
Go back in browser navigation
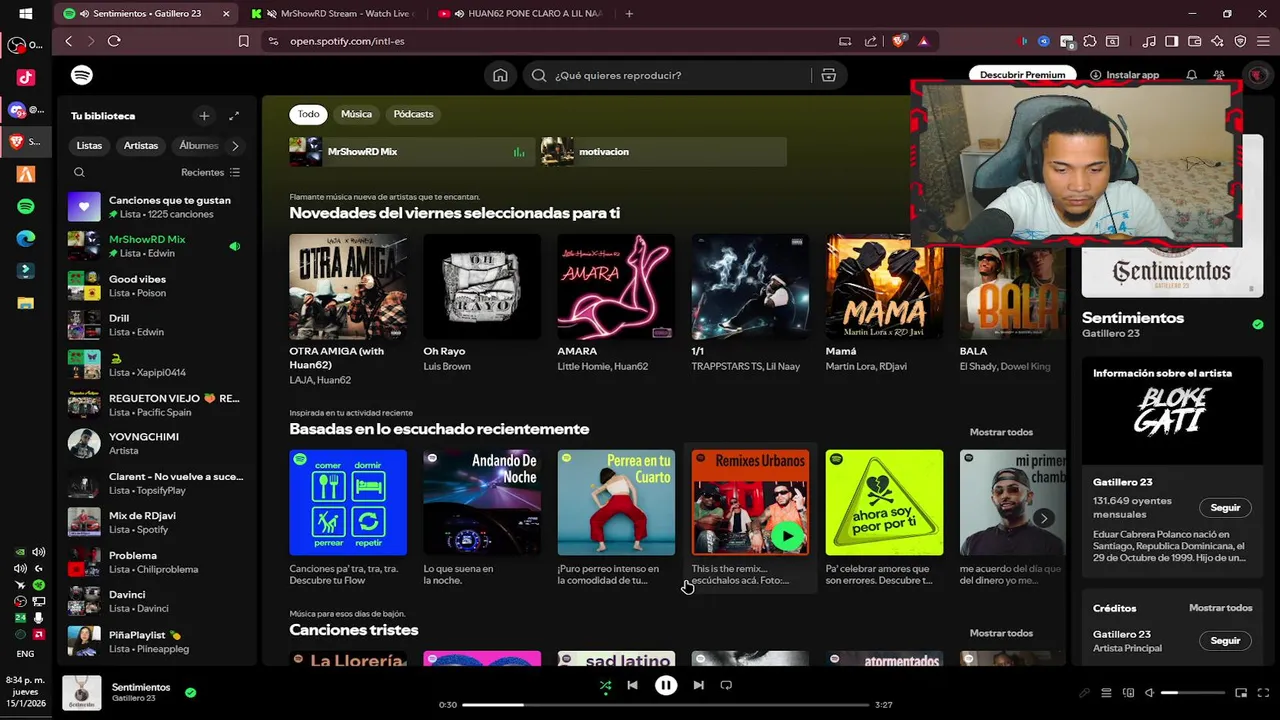pyautogui.click(x=68, y=41)
